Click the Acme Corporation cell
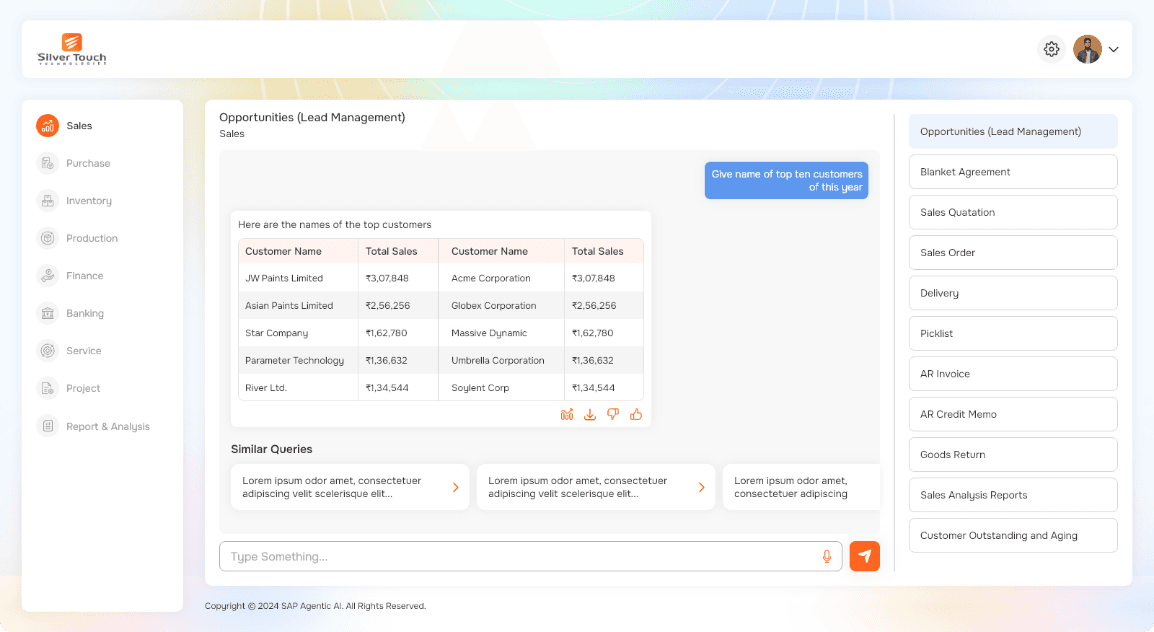Viewport: 1154px width, 632px height. coord(501,278)
